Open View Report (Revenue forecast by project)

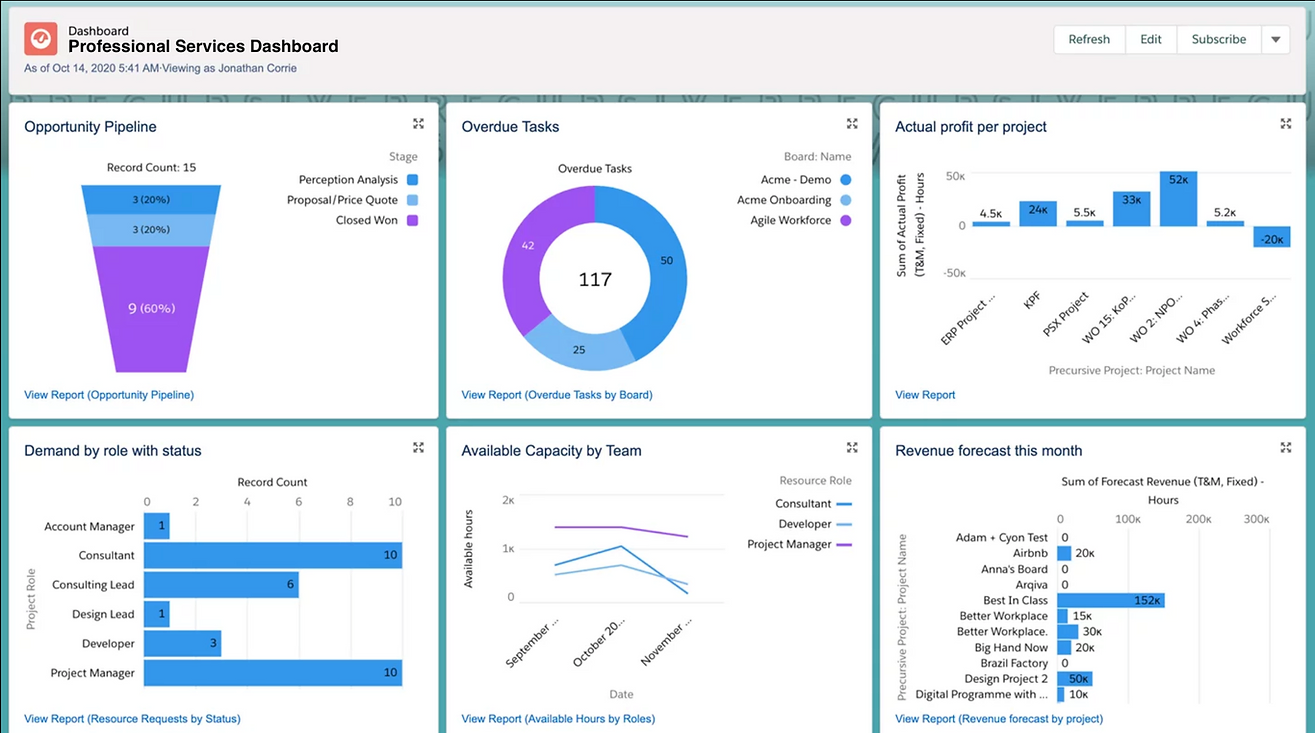click(999, 718)
